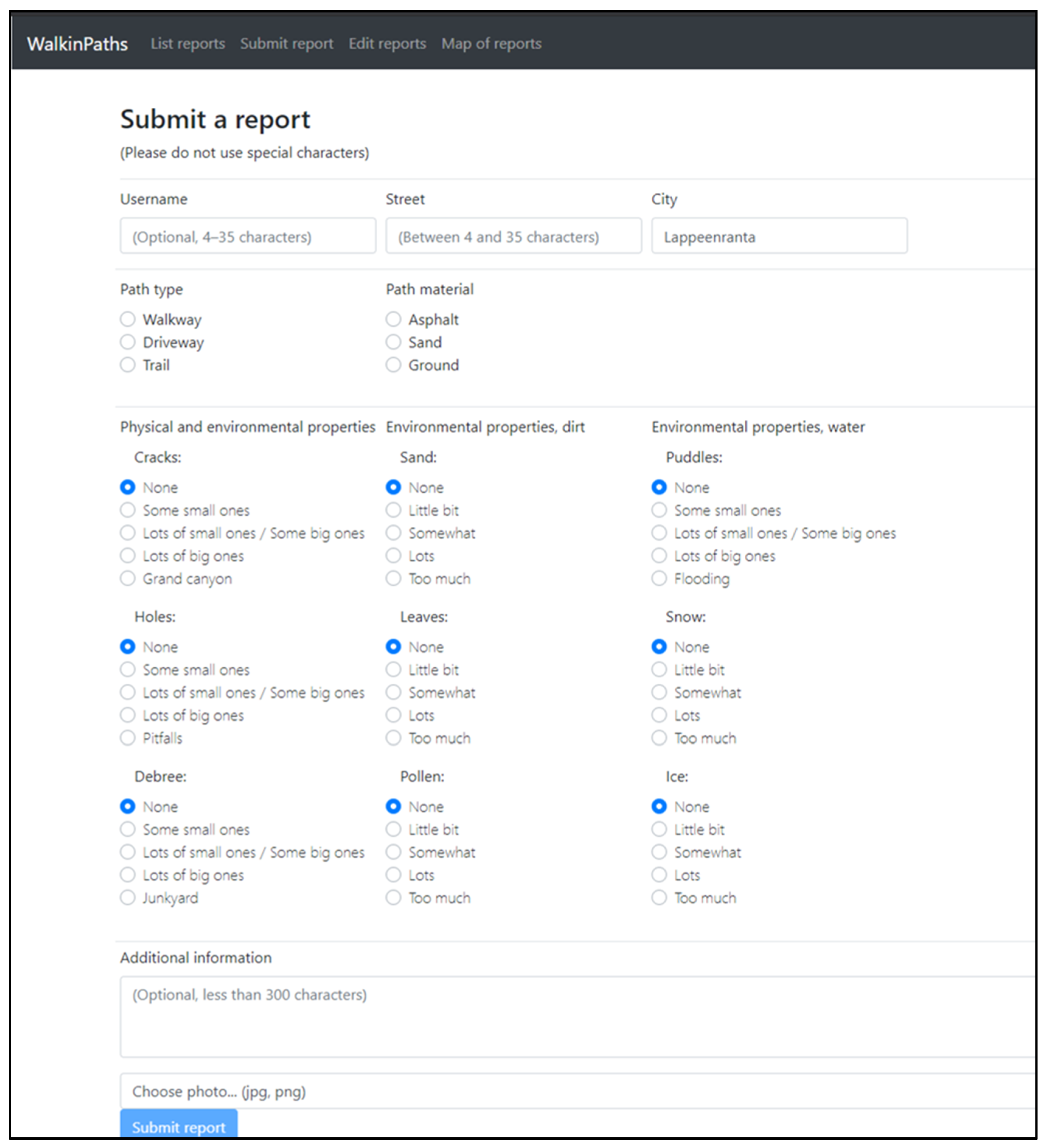Set Holes to Pitfalls
Screen dimensions: 1043x1148
point(127,738)
